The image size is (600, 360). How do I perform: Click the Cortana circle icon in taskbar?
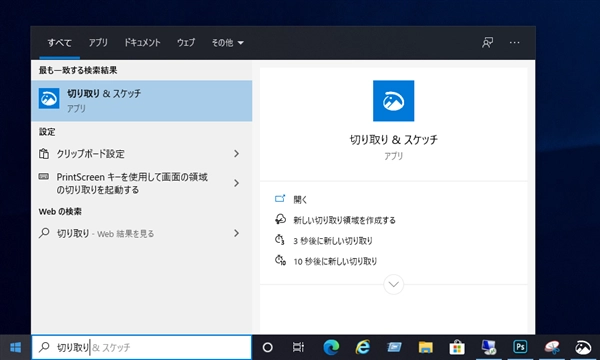pyautogui.click(x=267, y=347)
